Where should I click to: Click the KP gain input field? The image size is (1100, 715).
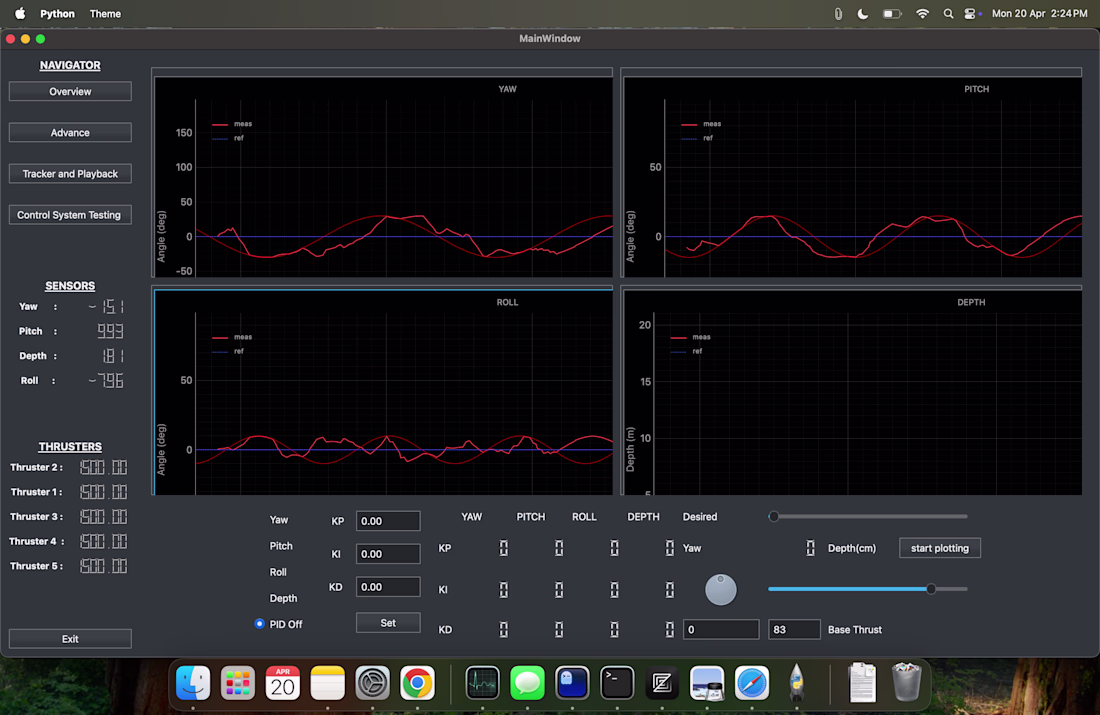[x=388, y=521]
